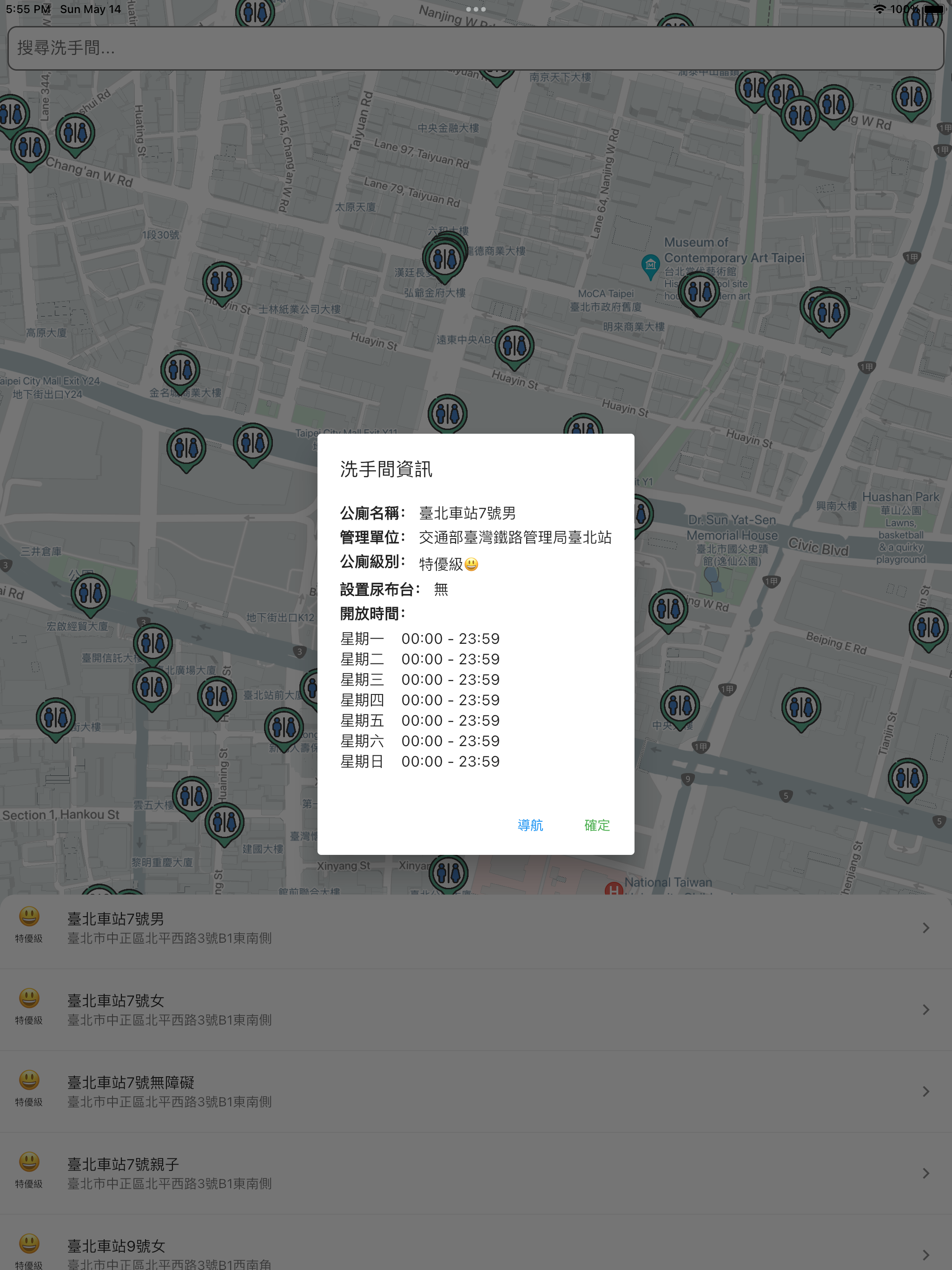Screen dimensions: 952x1270
Task: Tap smiley rating icon beside 臺北車站7號親子
Action: pos(29,1162)
